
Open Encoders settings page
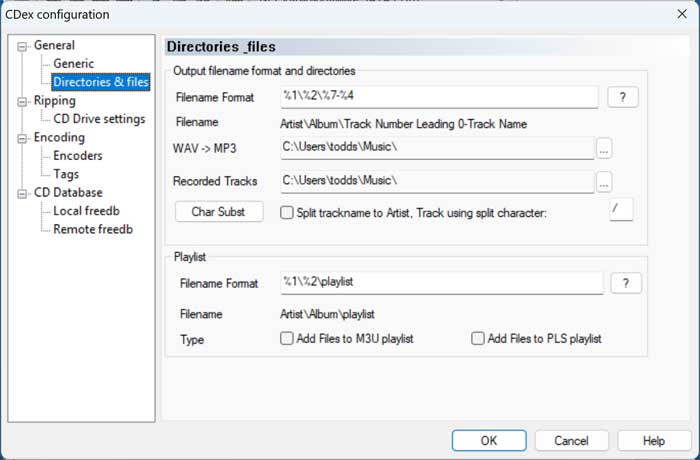point(78,155)
